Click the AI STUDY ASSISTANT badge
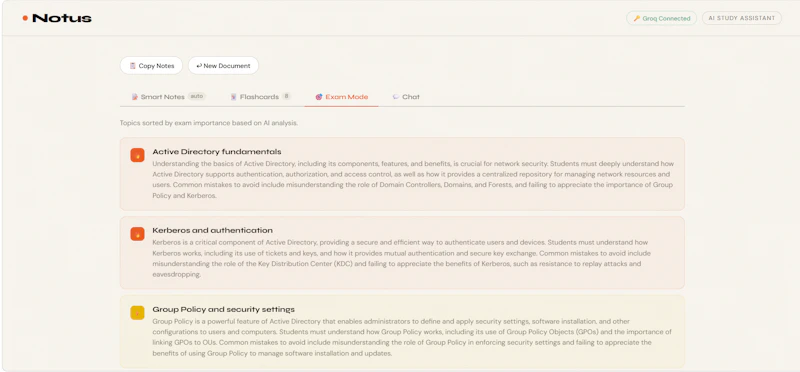800x372 pixels. [x=741, y=18]
